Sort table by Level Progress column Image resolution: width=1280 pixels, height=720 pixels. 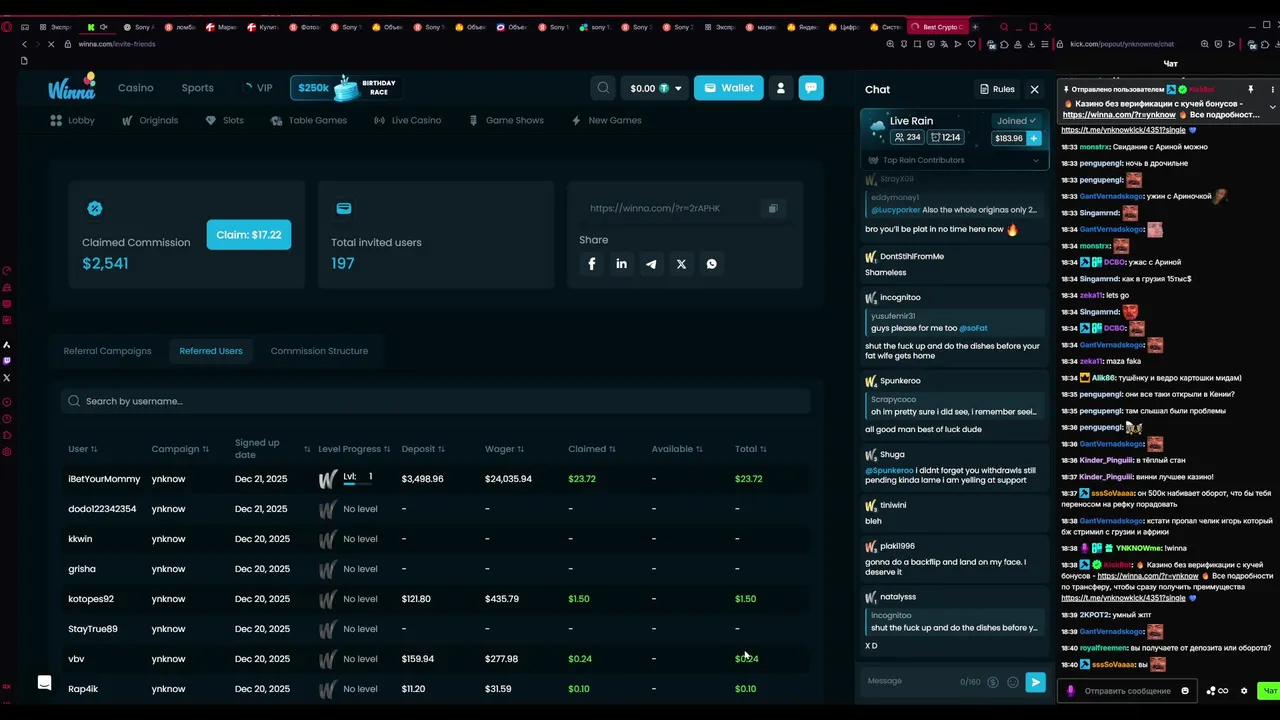[x=354, y=449]
